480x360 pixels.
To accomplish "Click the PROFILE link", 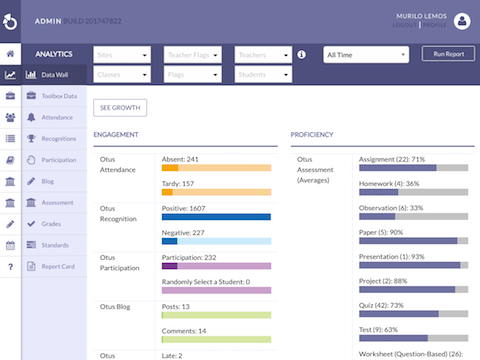I will 434,25.
